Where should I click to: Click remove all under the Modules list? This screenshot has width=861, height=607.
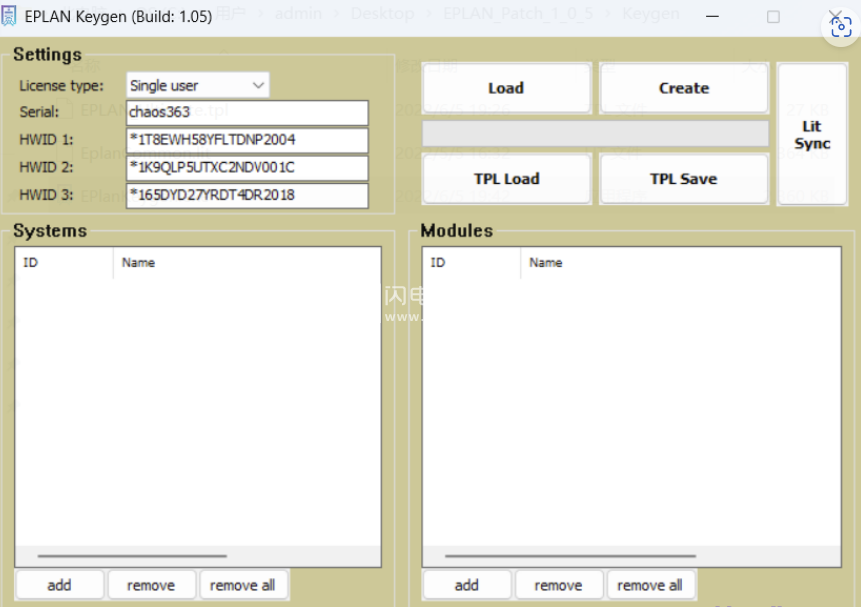coord(650,585)
